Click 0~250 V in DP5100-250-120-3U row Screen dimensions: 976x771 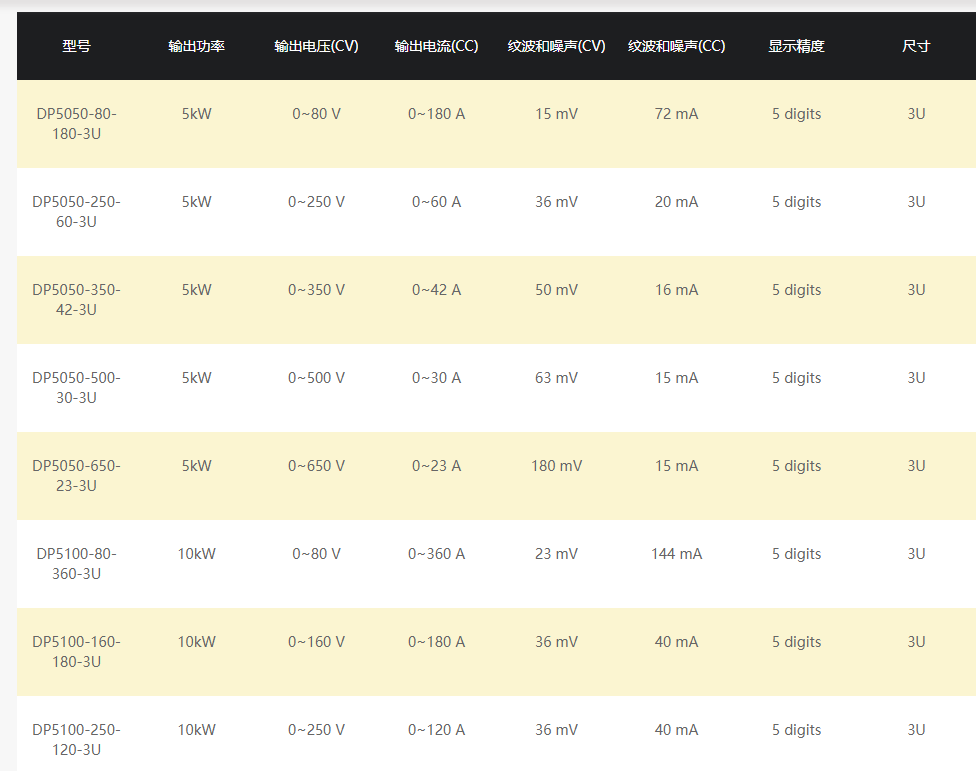(x=316, y=730)
